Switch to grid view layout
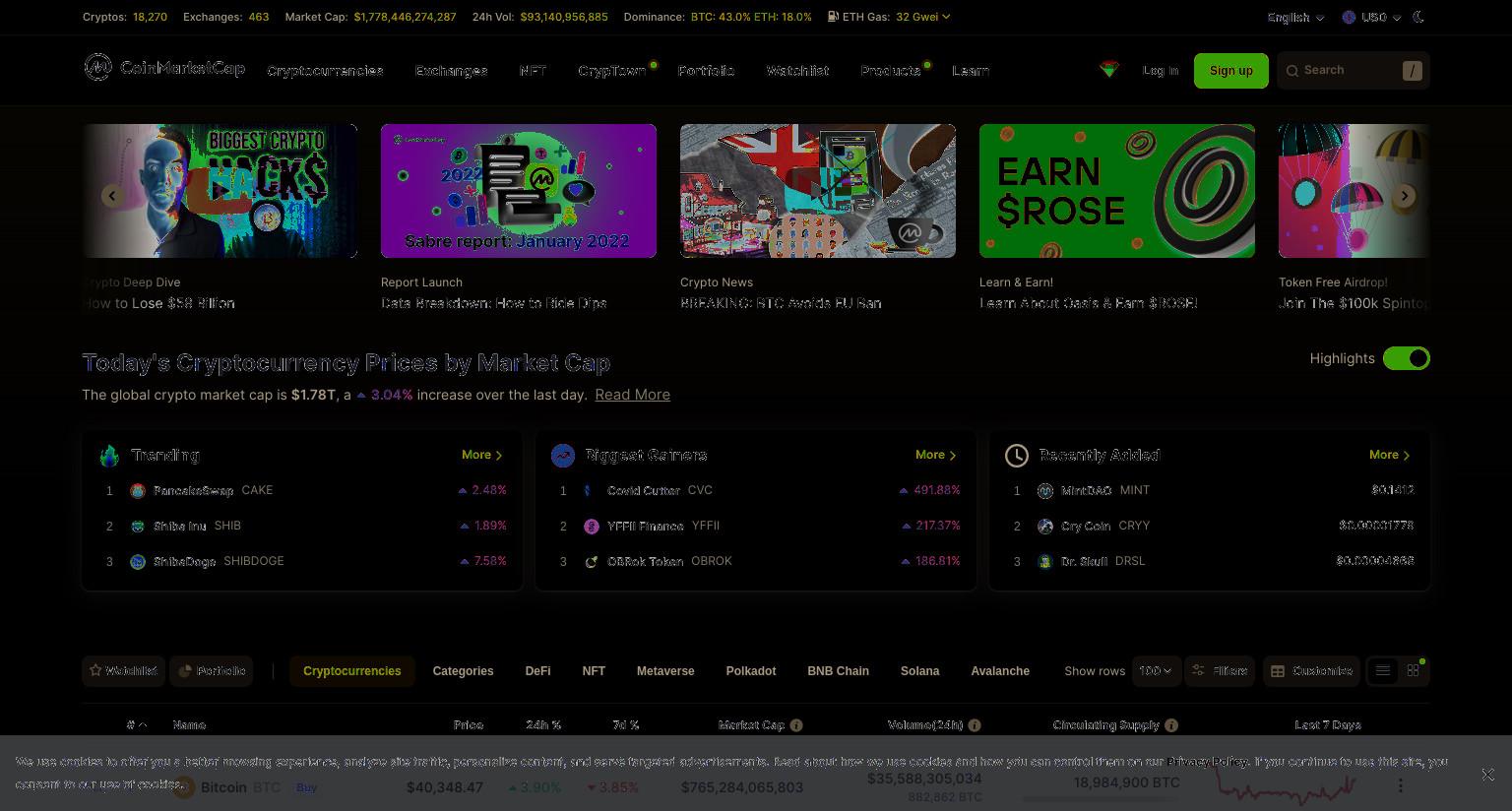The image size is (1512, 811). coord(1414,670)
